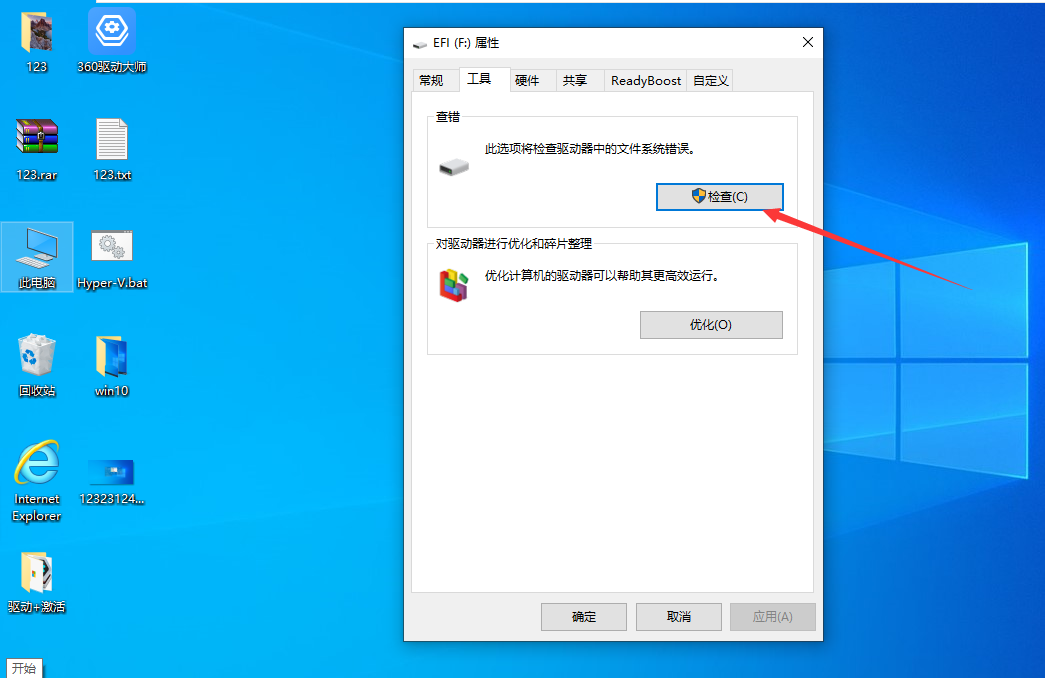Click the 取消 button
Image resolution: width=1045 pixels, height=678 pixels.
[678, 617]
